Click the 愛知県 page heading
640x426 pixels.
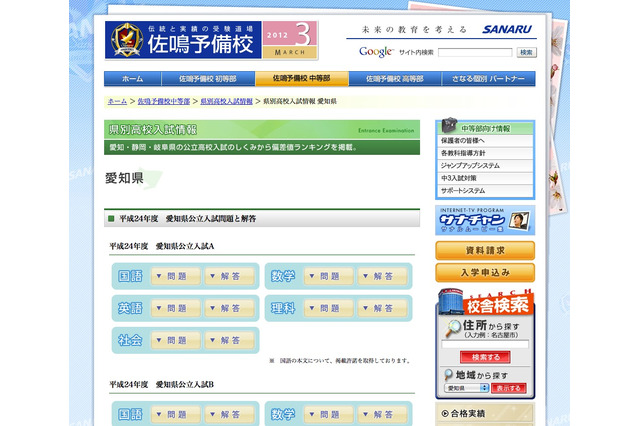click(124, 178)
